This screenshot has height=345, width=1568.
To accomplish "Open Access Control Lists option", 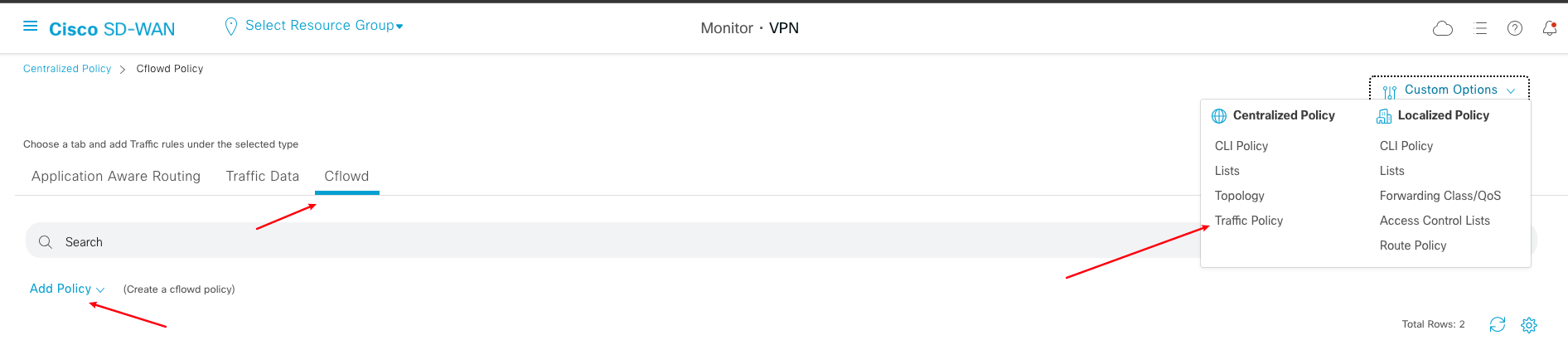I will [x=1435, y=221].
